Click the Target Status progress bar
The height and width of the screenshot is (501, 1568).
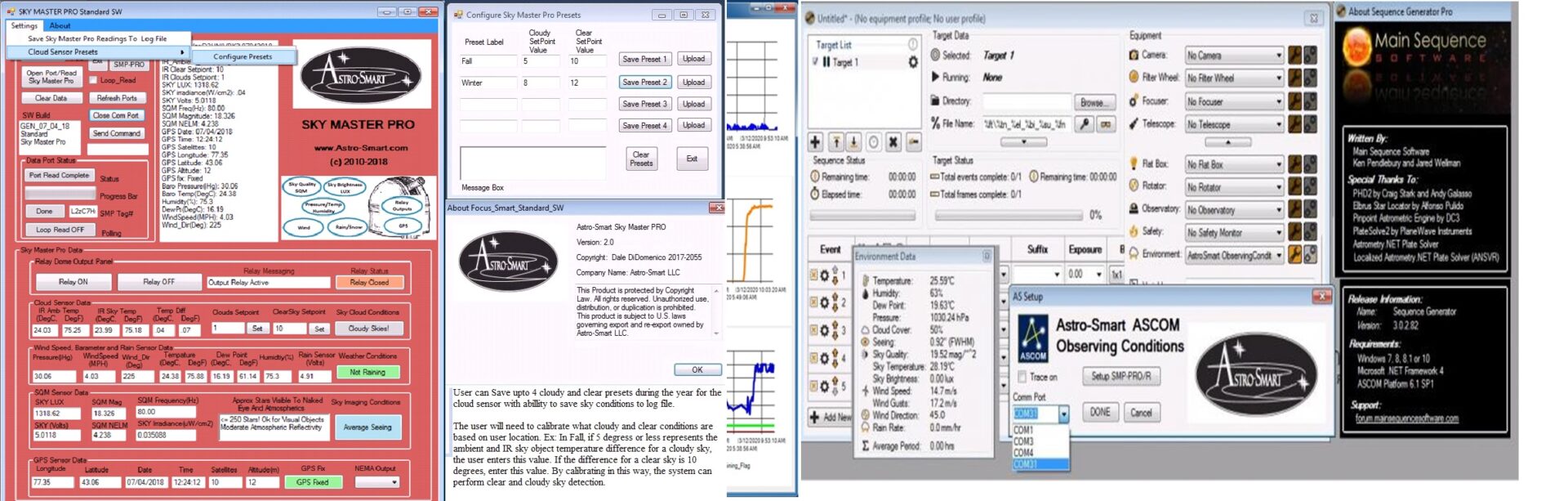click(1009, 216)
